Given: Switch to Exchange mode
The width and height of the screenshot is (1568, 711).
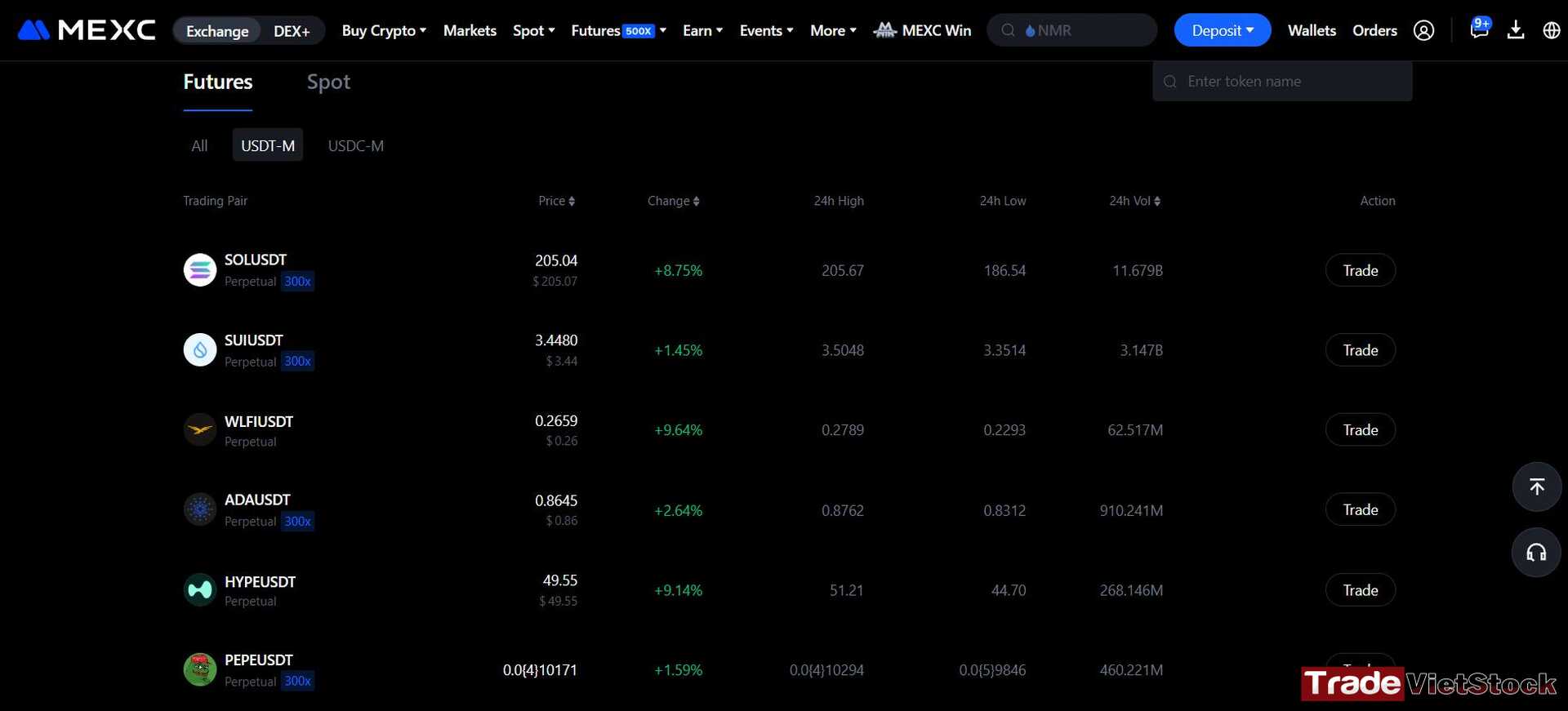Looking at the screenshot, I should click(217, 31).
